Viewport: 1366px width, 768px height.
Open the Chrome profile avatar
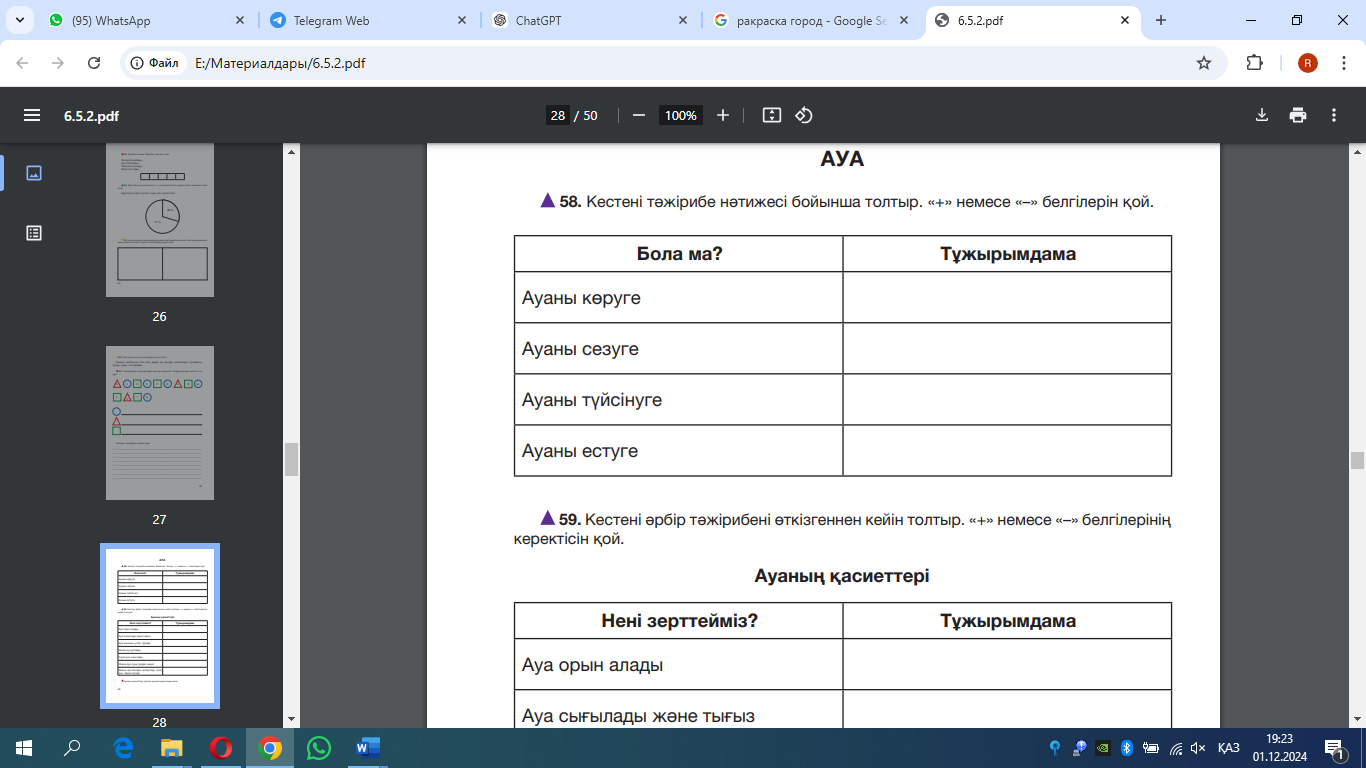point(1308,63)
